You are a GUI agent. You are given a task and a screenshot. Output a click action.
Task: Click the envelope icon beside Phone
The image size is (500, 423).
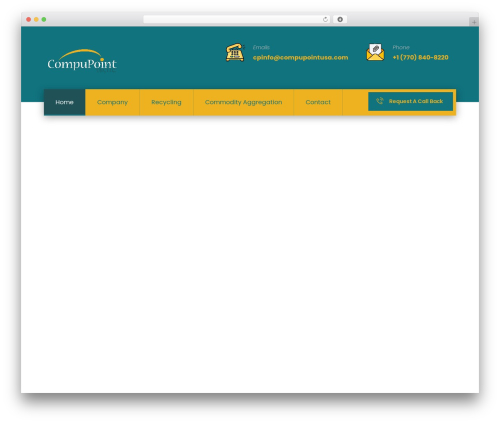click(x=375, y=52)
